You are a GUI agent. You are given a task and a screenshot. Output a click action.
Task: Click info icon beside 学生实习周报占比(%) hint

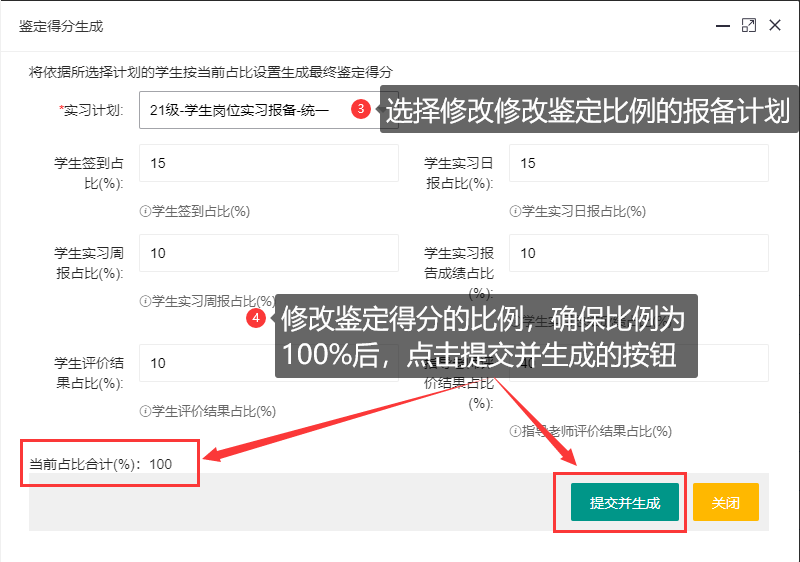point(145,301)
